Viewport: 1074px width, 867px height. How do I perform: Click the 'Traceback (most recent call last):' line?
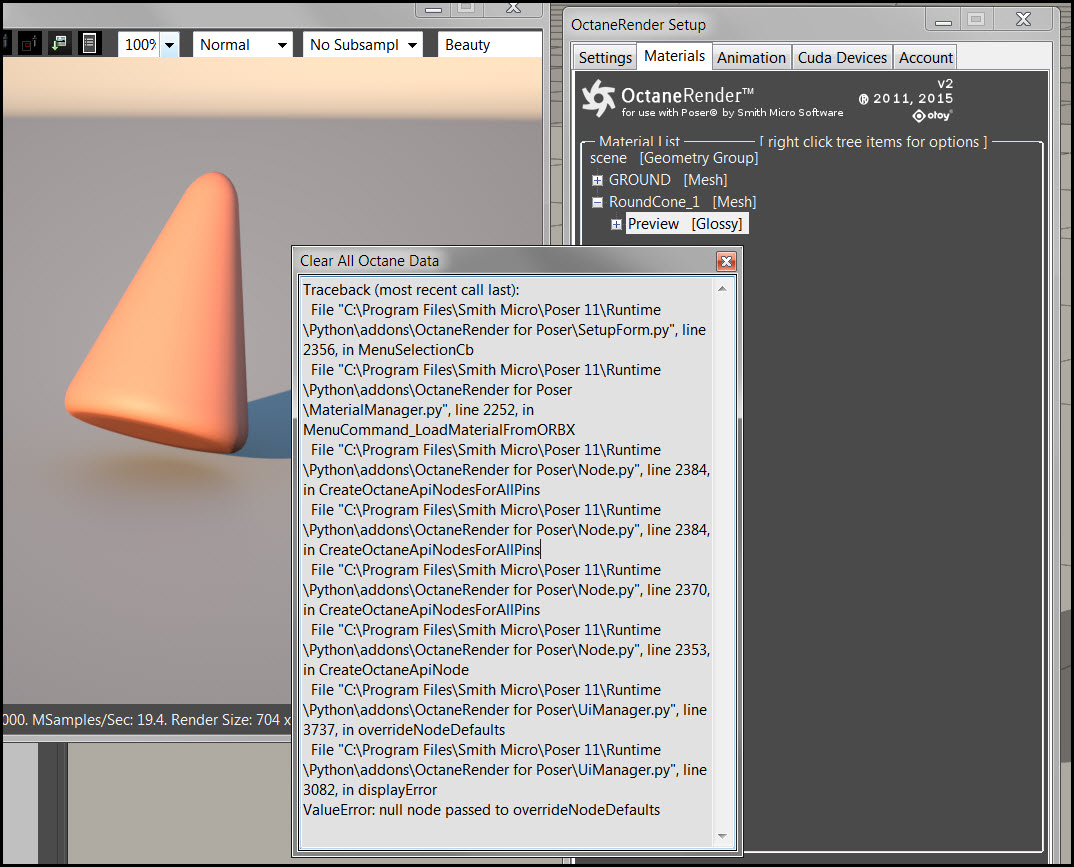pos(411,290)
